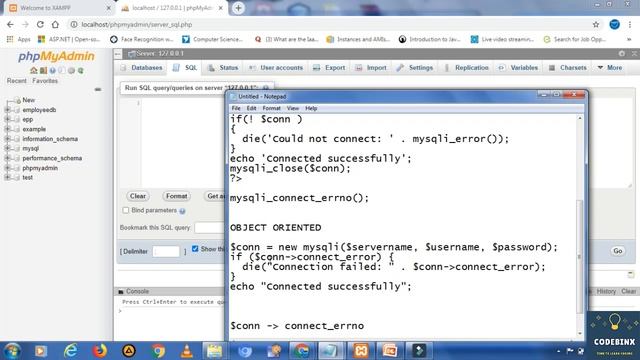Click inside the SQL query text area

point(183,143)
